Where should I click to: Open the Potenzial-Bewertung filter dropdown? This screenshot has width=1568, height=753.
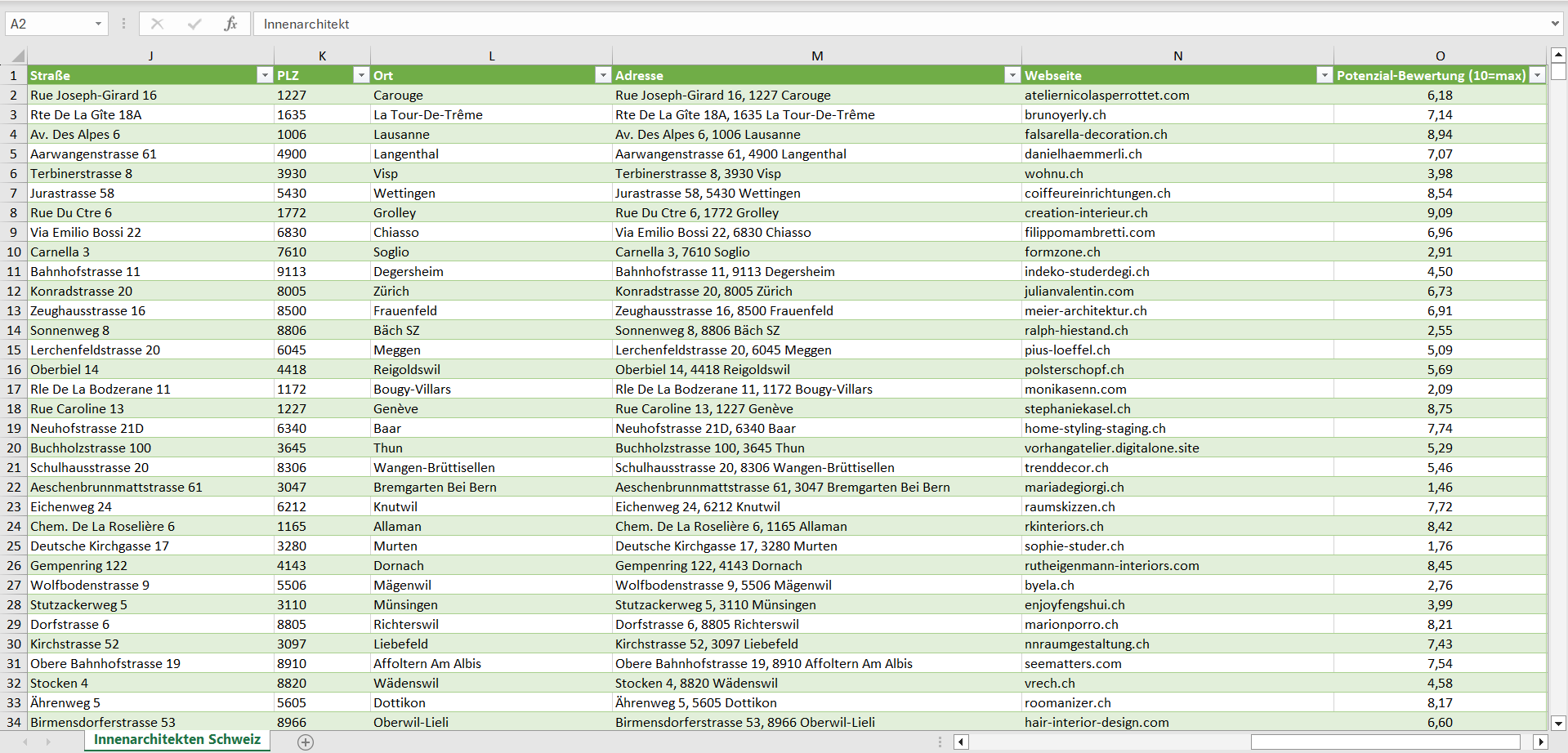tap(1538, 75)
